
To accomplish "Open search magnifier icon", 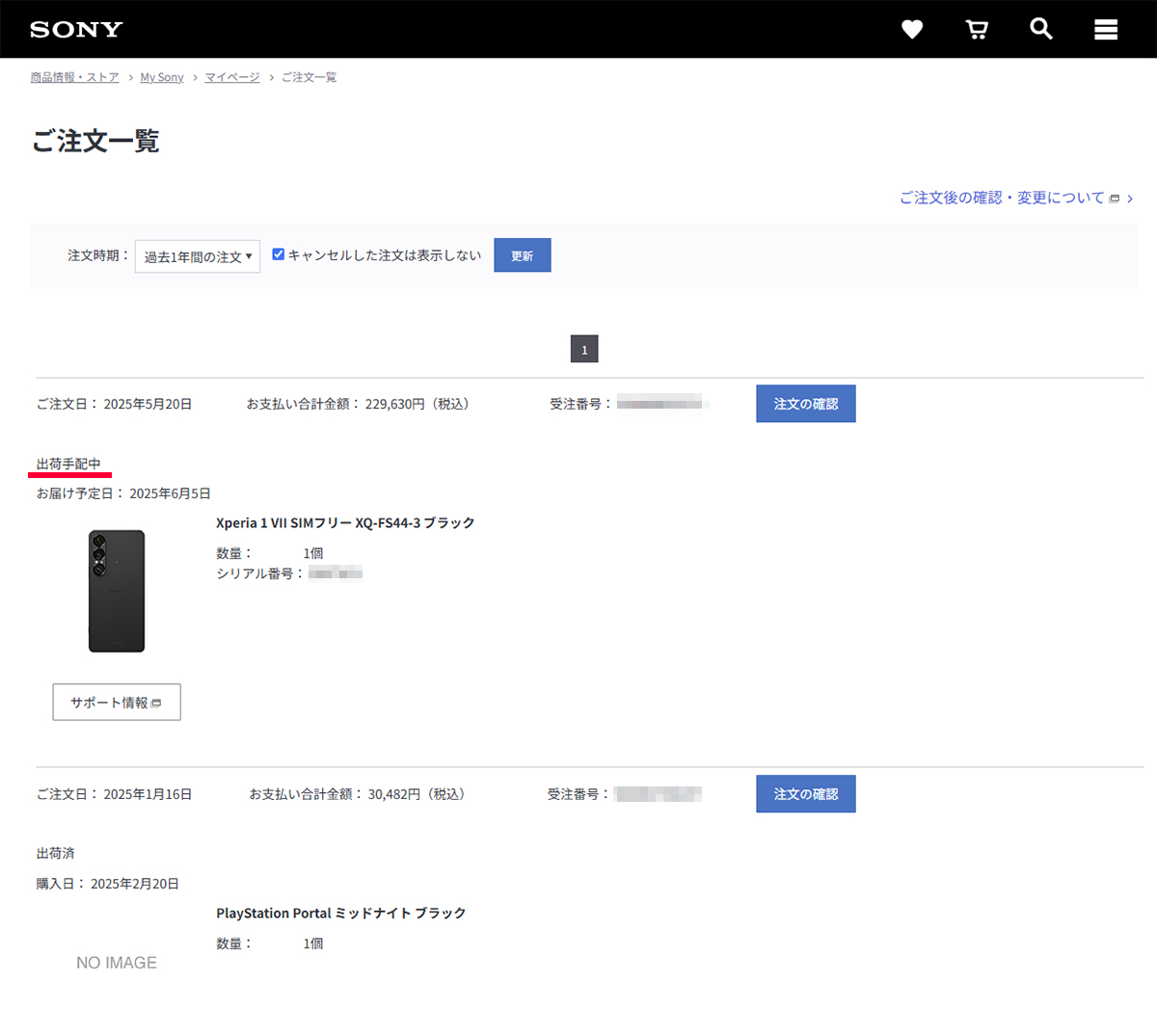I will 1041,29.
